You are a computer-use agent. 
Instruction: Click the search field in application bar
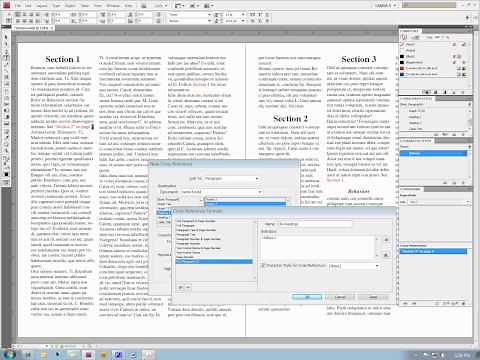coord(430,5)
